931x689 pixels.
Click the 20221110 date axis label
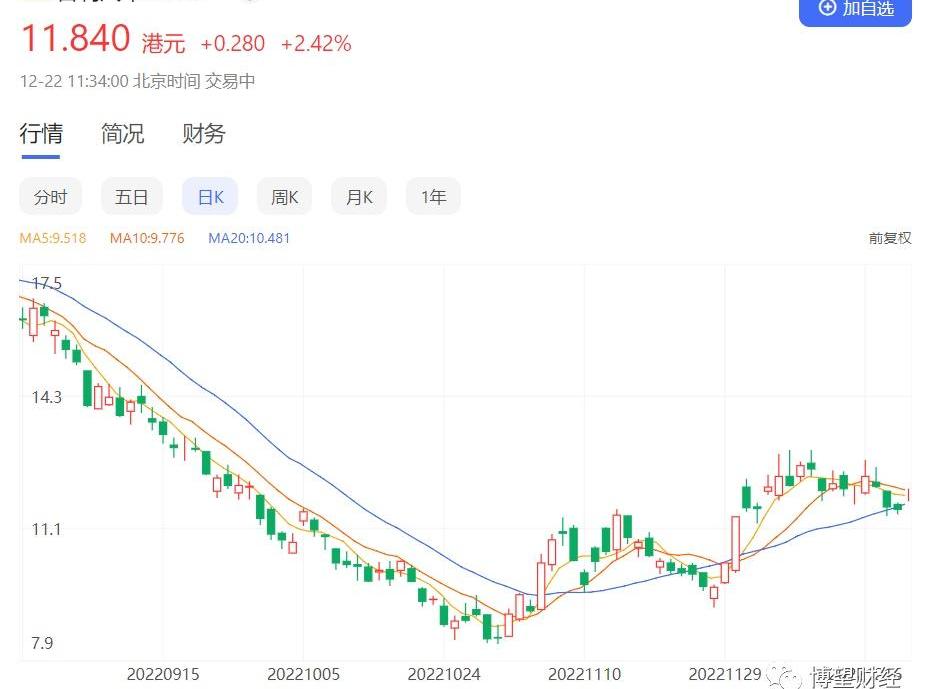(584, 675)
